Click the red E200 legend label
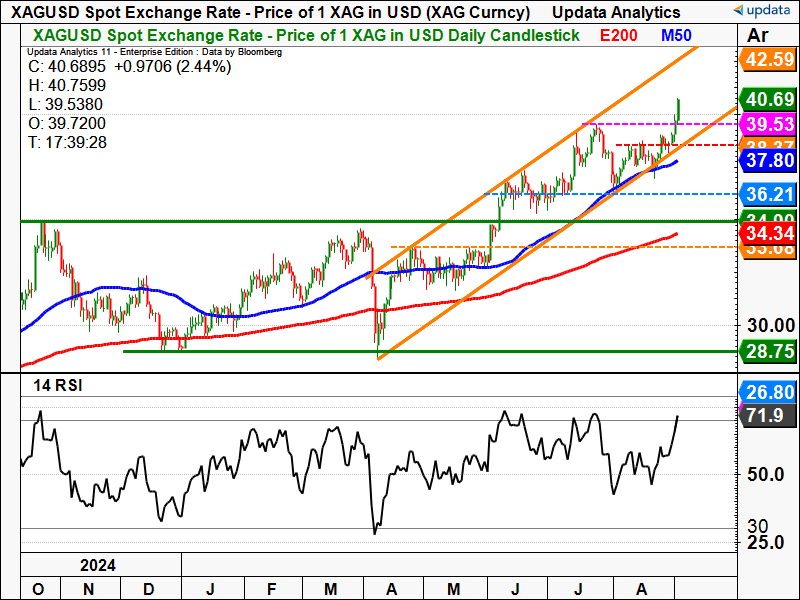The height and width of the screenshot is (600, 800). (x=618, y=35)
